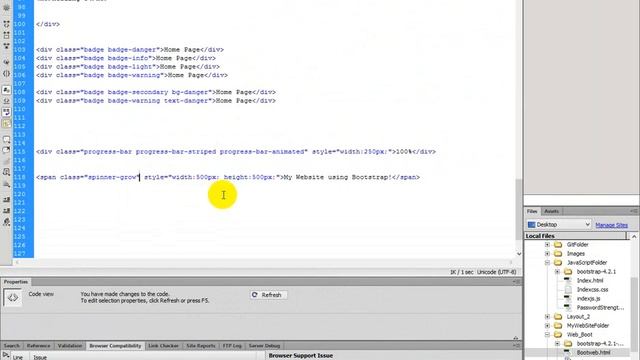Select Bootweb.html in the file tree
Image resolution: width=640 pixels, height=360 pixels.
pos(593,353)
